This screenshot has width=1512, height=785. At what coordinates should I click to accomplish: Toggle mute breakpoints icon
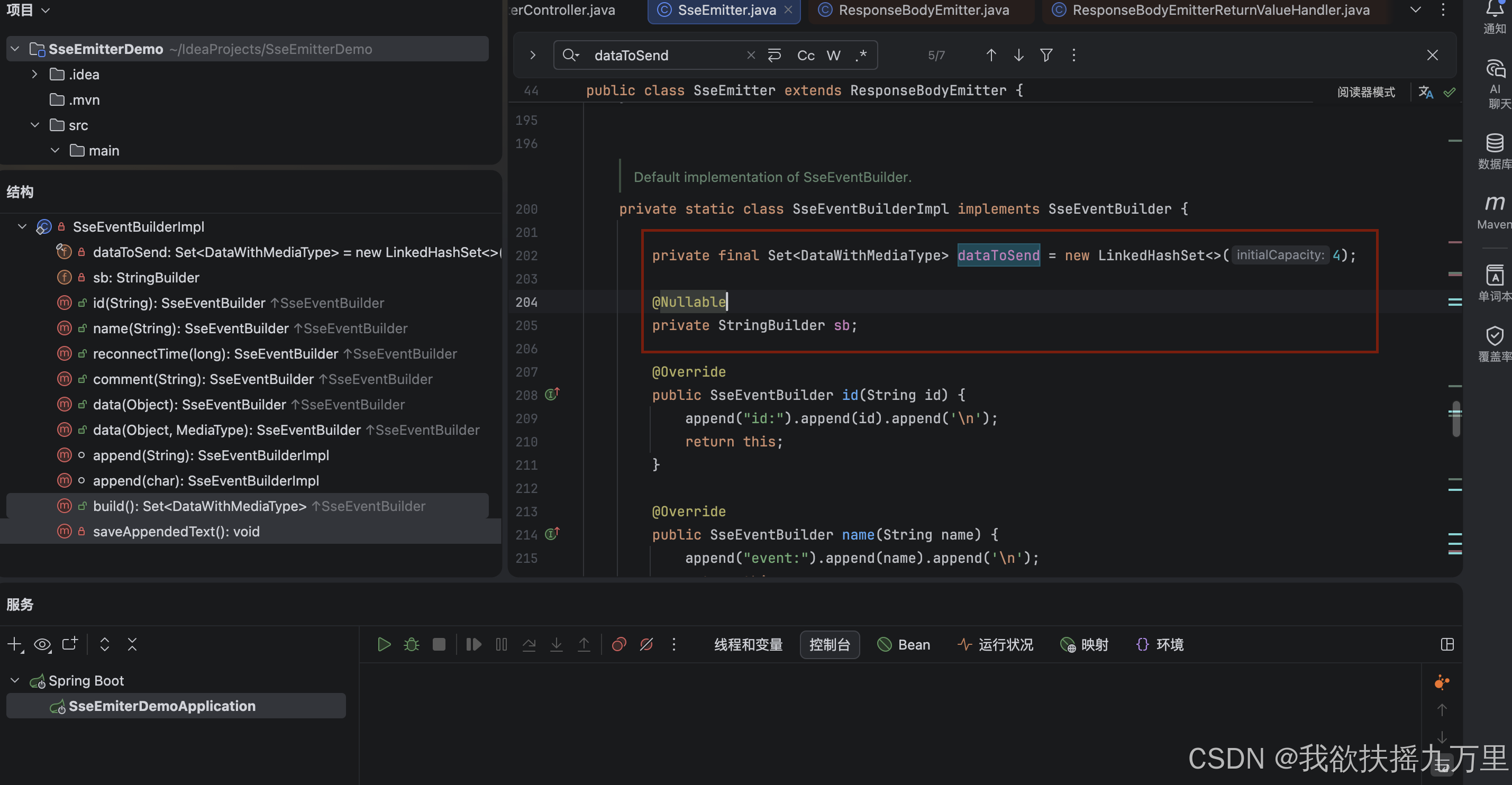click(646, 644)
